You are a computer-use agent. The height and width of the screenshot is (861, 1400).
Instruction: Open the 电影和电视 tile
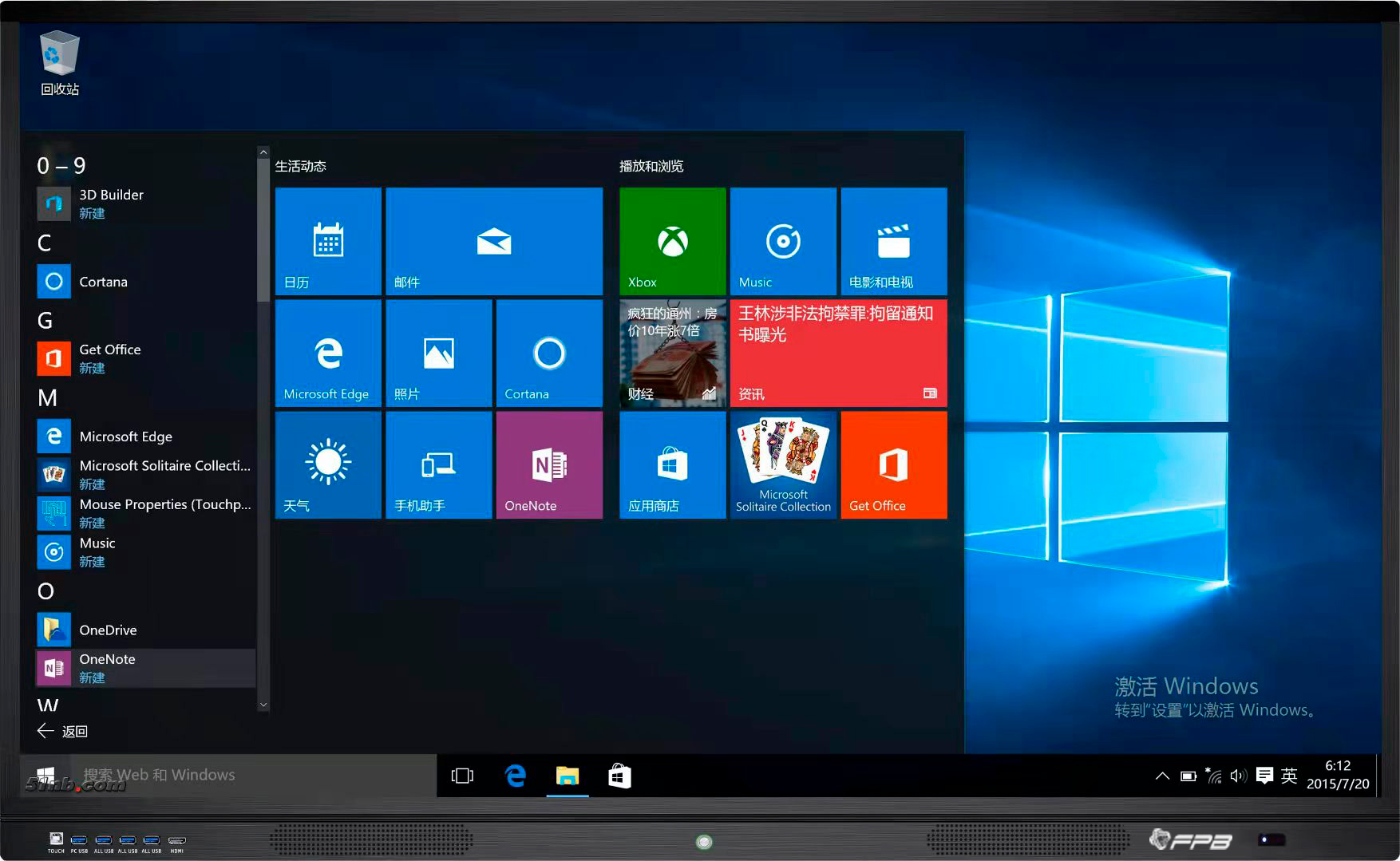click(894, 241)
